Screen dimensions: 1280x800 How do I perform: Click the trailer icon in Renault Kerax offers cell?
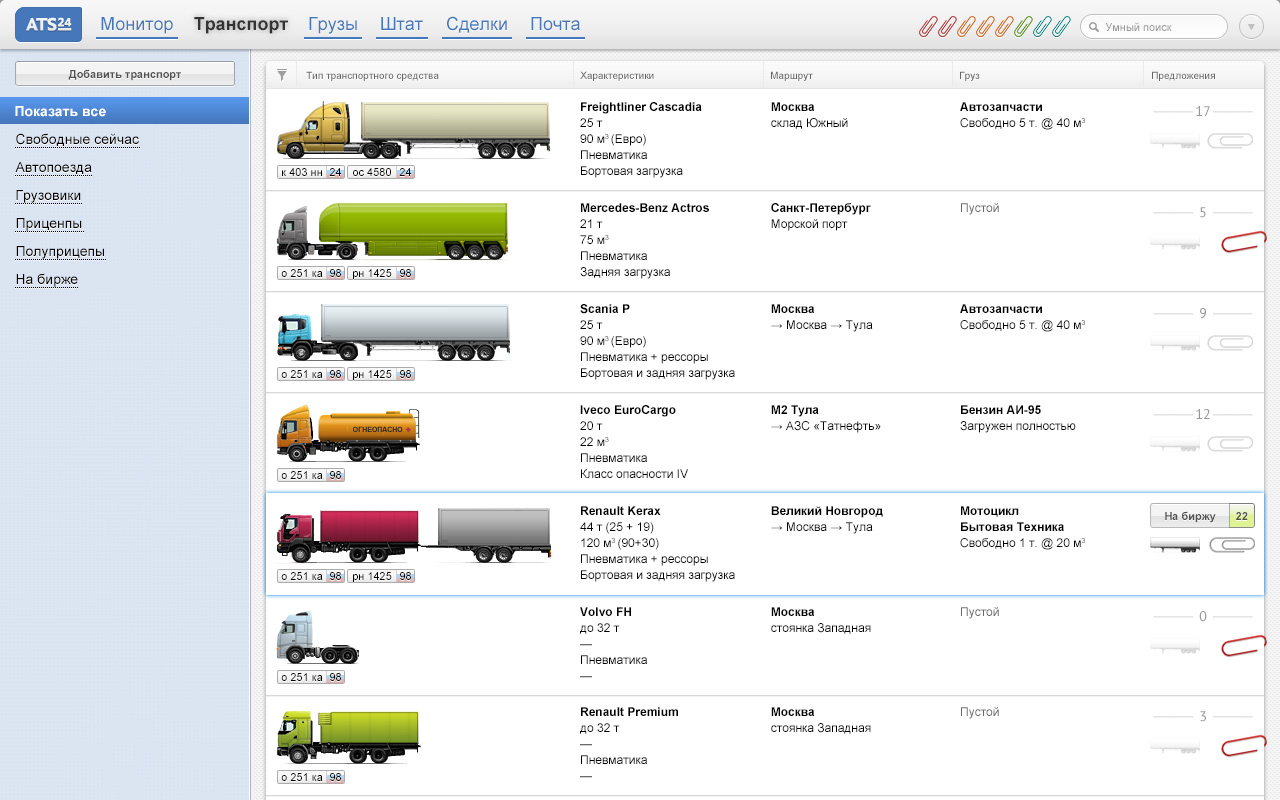pos(1174,545)
